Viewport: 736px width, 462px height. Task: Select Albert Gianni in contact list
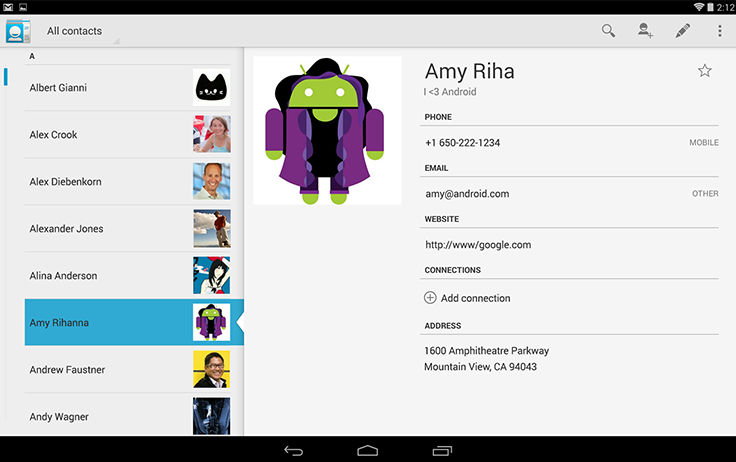(x=128, y=88)
